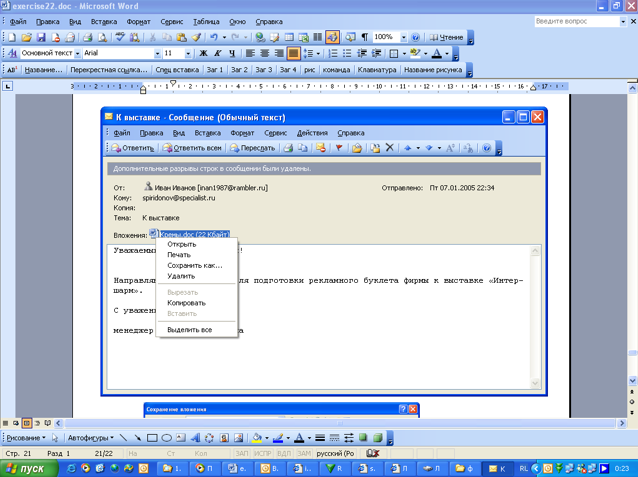Click the Print icon in message window toolbar
Screen dimensions: 638x477
(288, 148)
